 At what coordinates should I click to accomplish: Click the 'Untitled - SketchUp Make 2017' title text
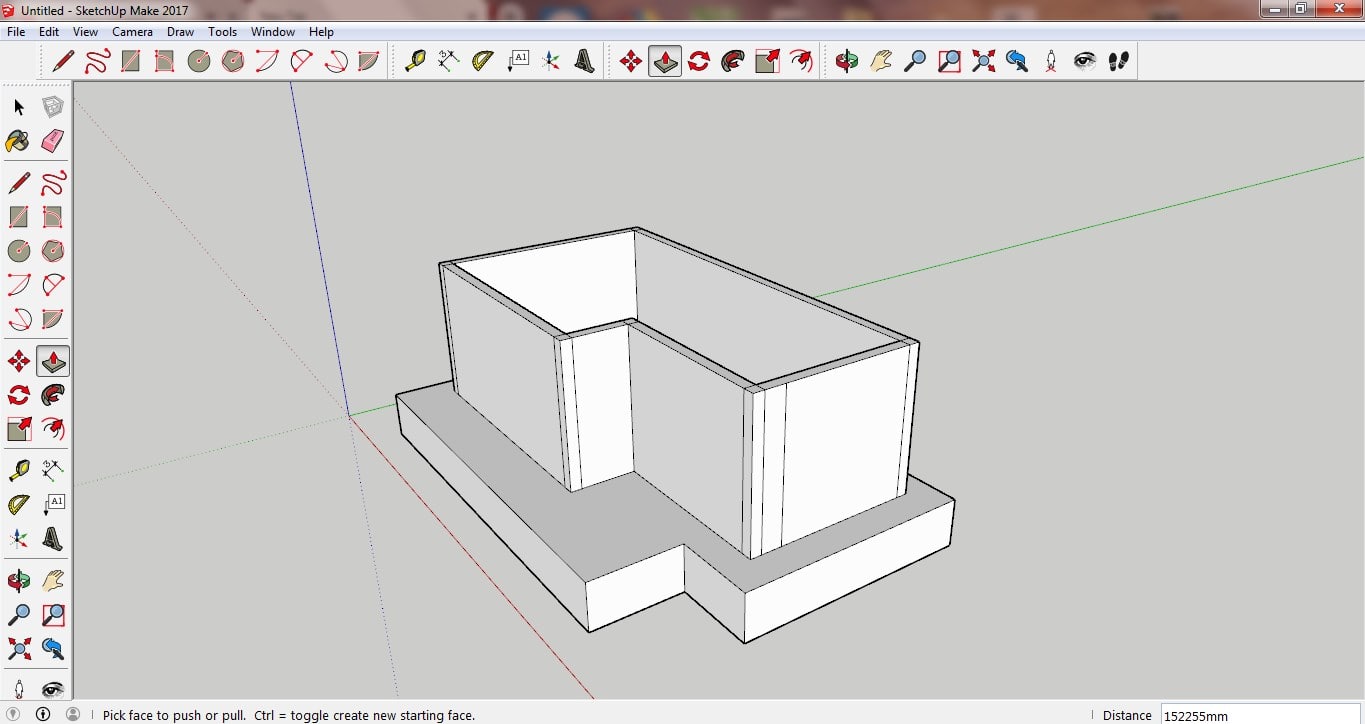105,10
